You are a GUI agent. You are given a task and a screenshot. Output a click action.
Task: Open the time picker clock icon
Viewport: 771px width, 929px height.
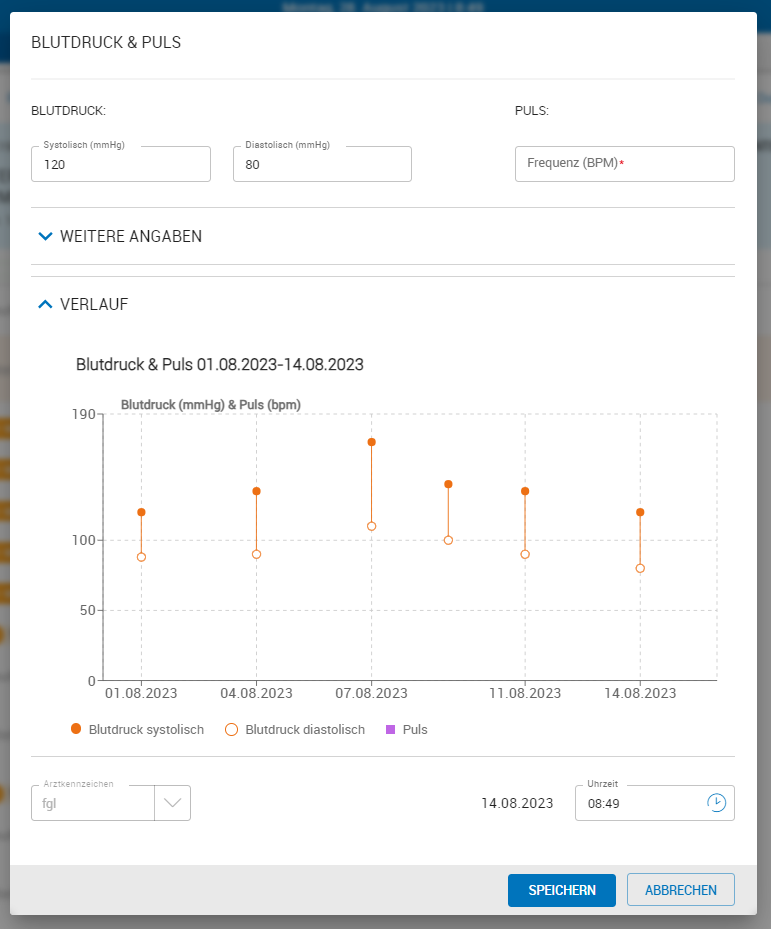click(x=716, y=802)
